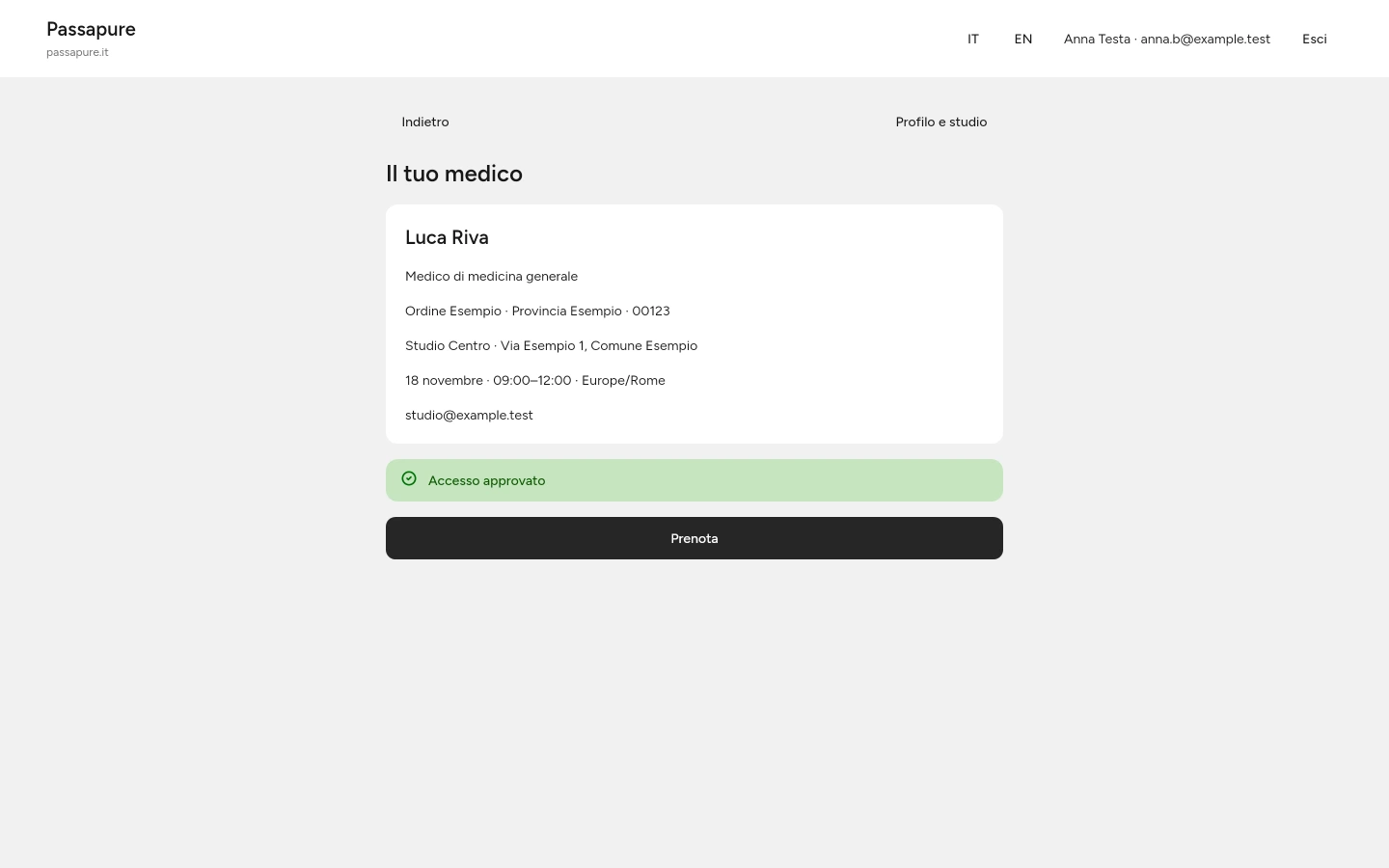Click the Studio Centro address line
Viewport: 1389px width, 868px height.
(551, 345)
